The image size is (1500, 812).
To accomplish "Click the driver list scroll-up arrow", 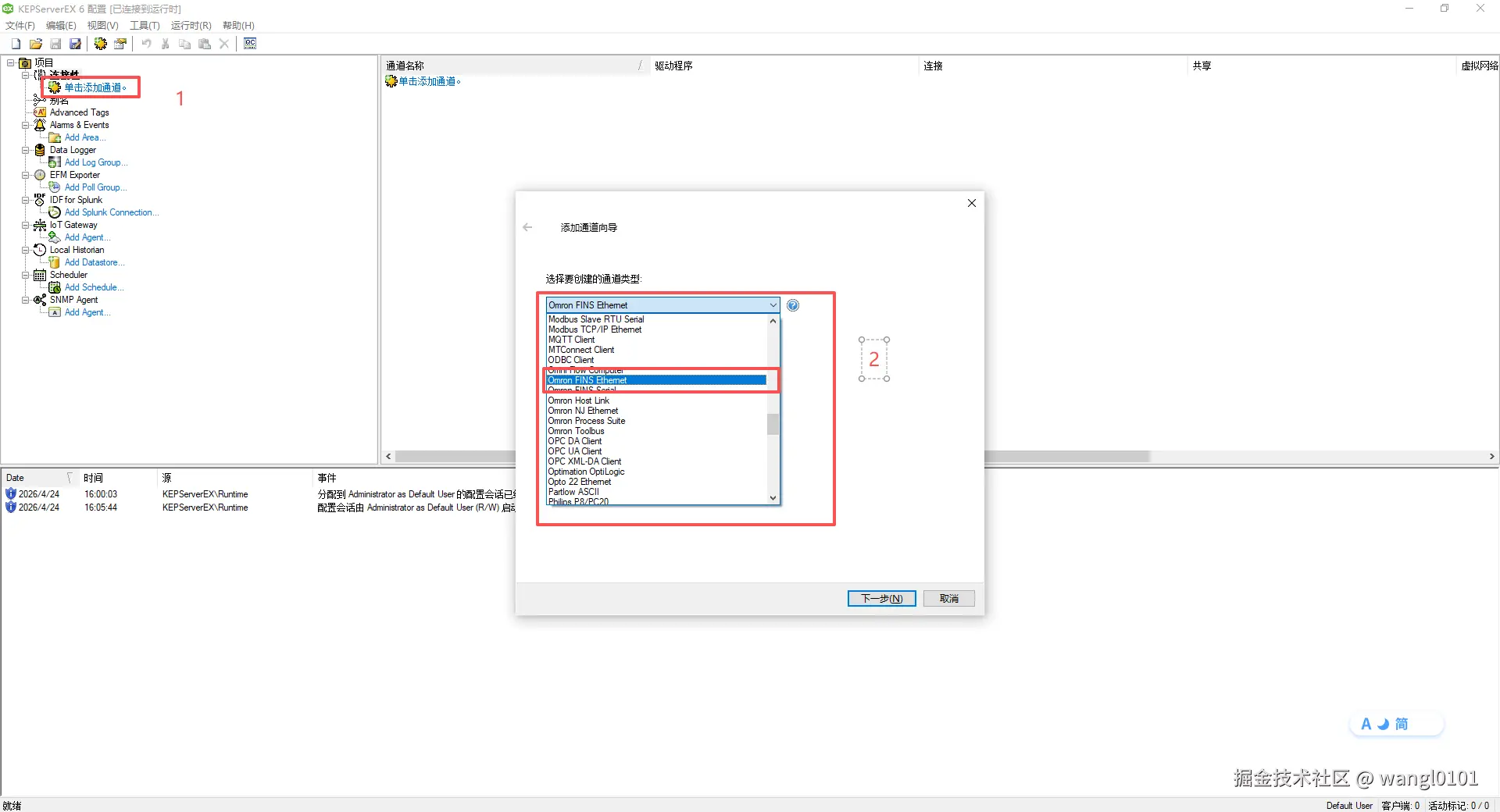I will pos(773,321).
